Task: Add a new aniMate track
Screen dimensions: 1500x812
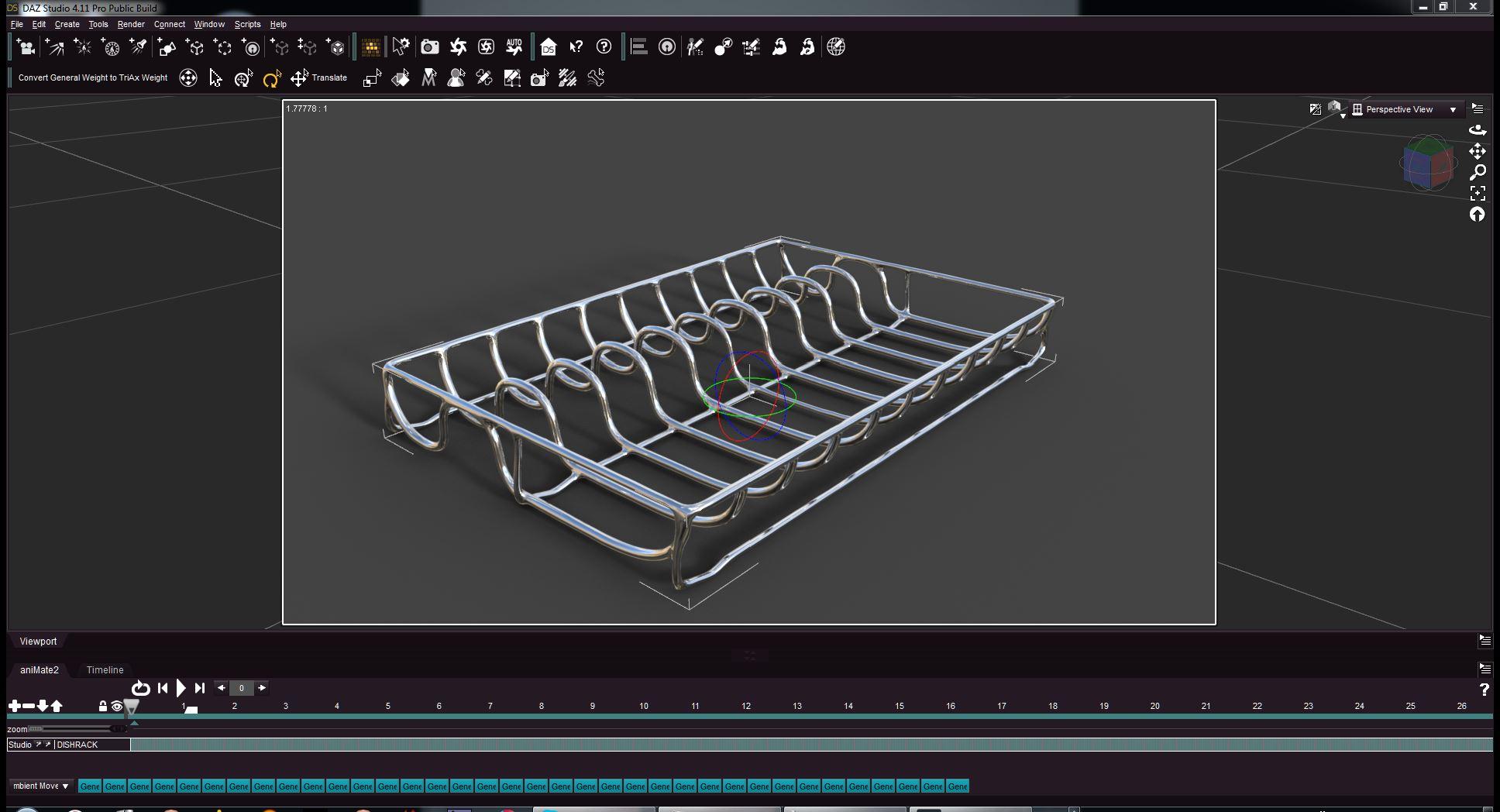Action: click(x=15, y=706)
